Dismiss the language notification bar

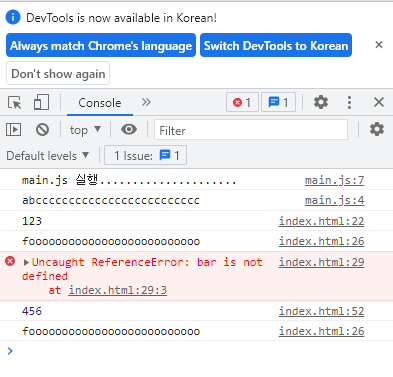(379, 45)
